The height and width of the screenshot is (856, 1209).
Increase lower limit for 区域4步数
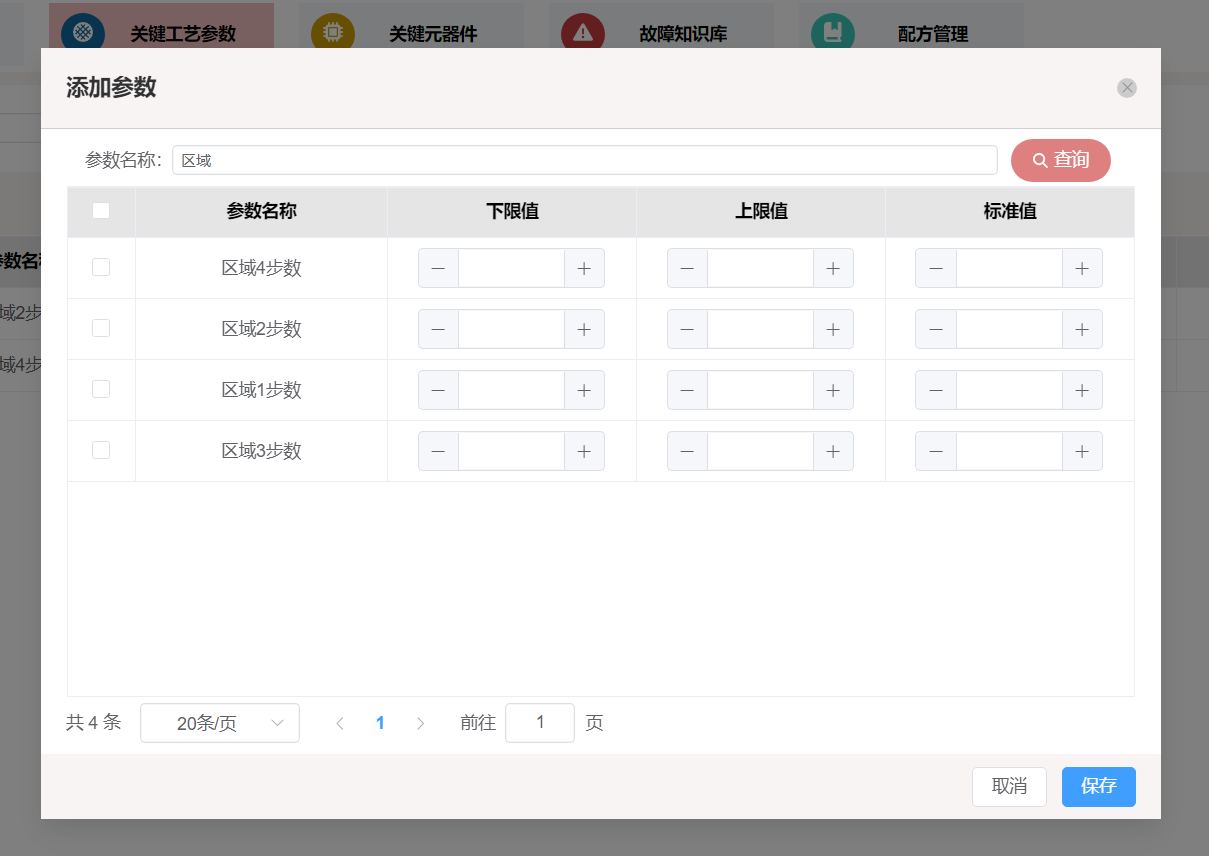[584, 268]
